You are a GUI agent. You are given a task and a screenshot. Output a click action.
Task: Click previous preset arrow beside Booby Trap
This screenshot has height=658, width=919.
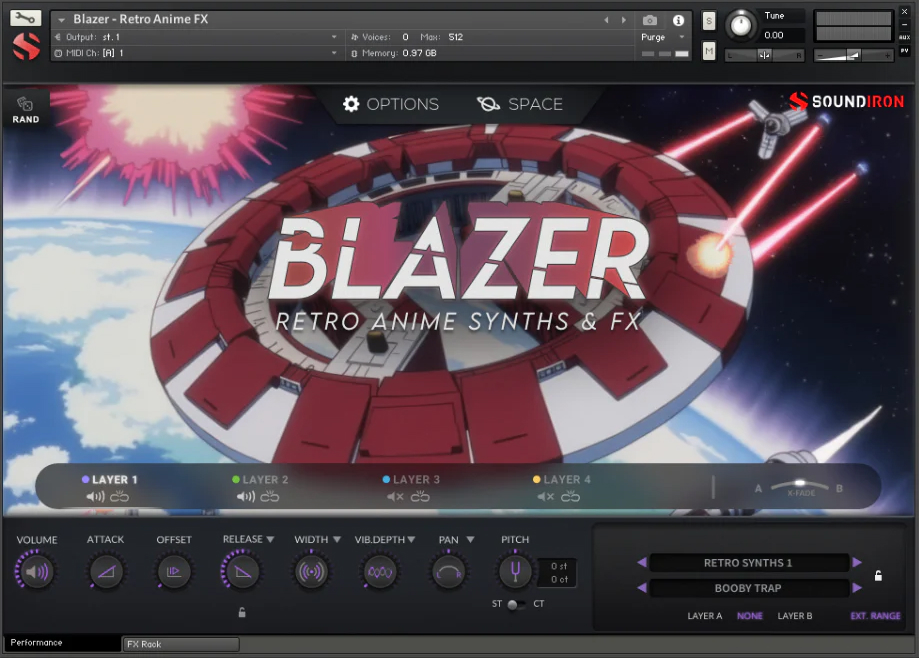point(642,588)
